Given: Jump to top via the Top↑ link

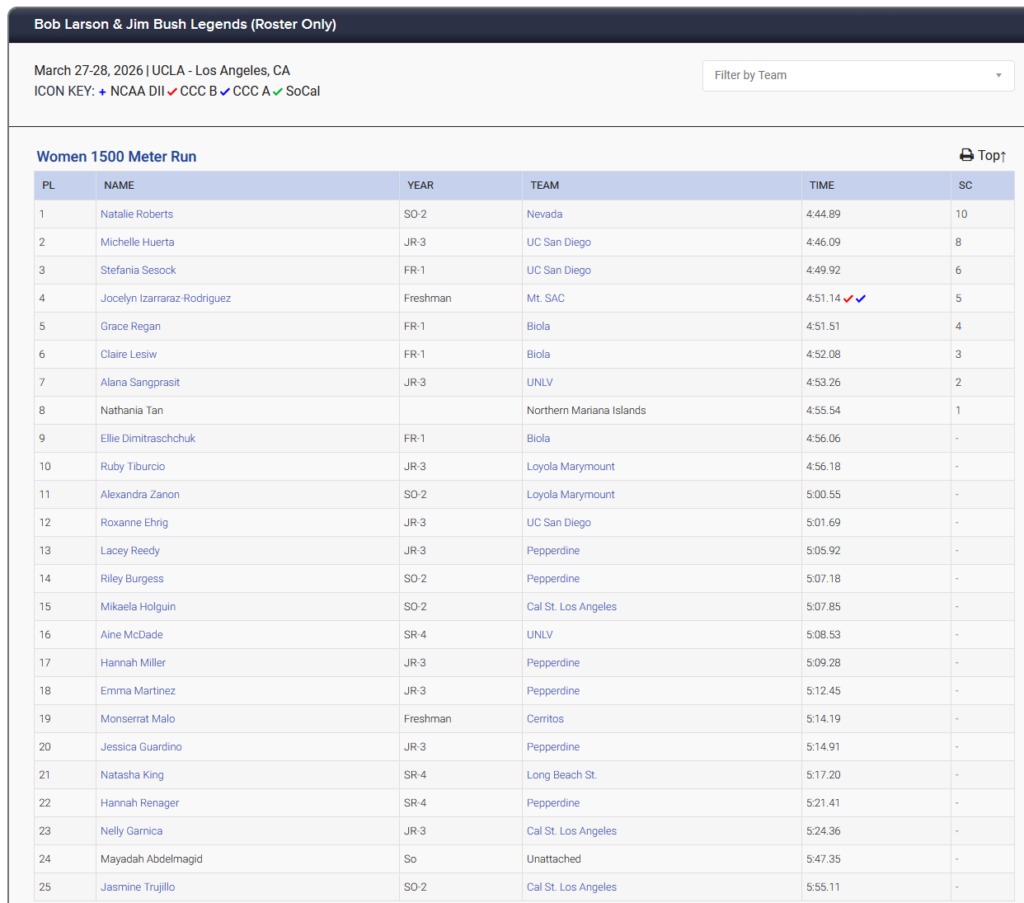Looking at the screenshot, I should point(991,155).
